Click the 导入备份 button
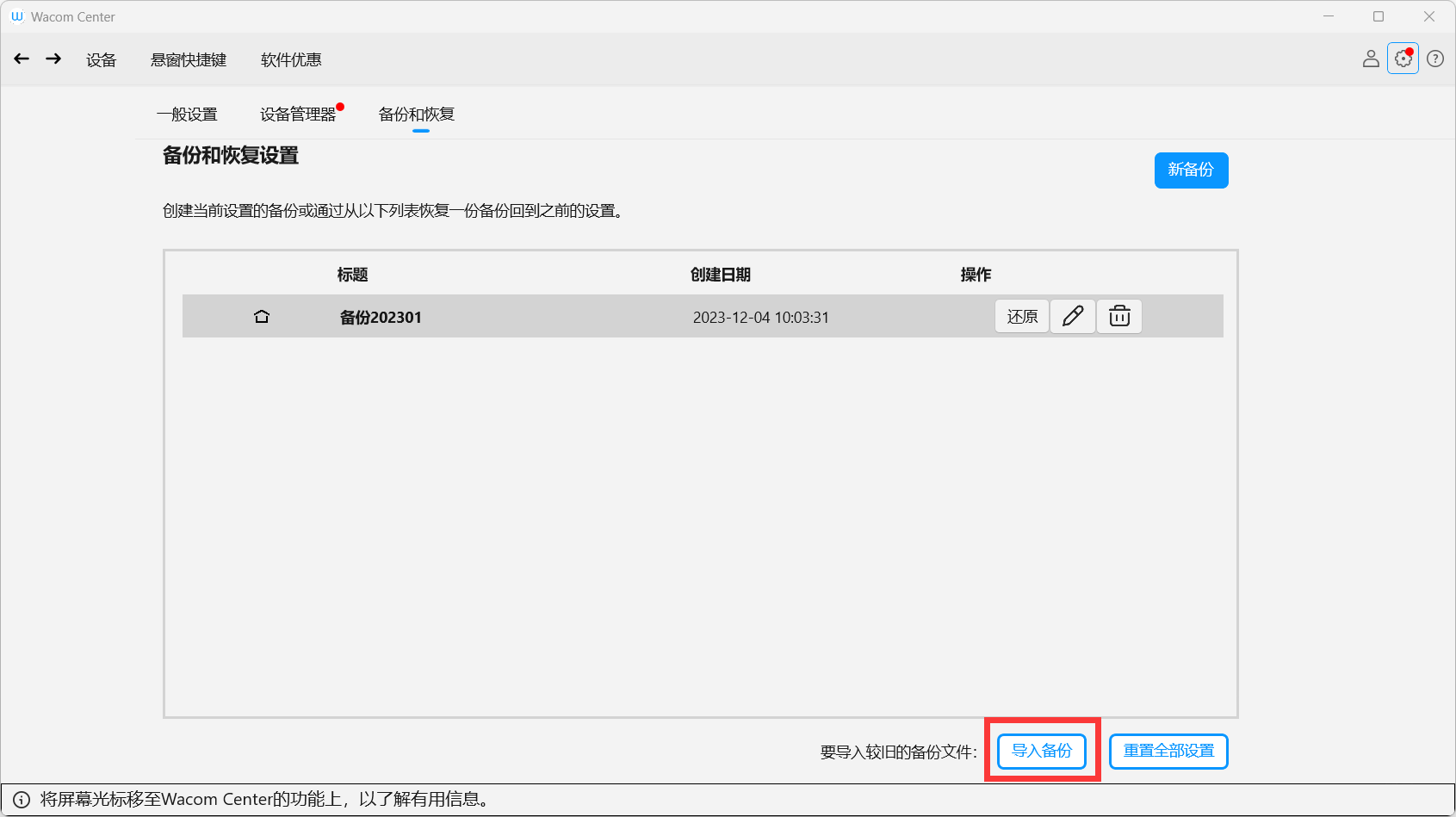Image resolution: width=1456 pixels, height=817 pixels. (1042, 752)
